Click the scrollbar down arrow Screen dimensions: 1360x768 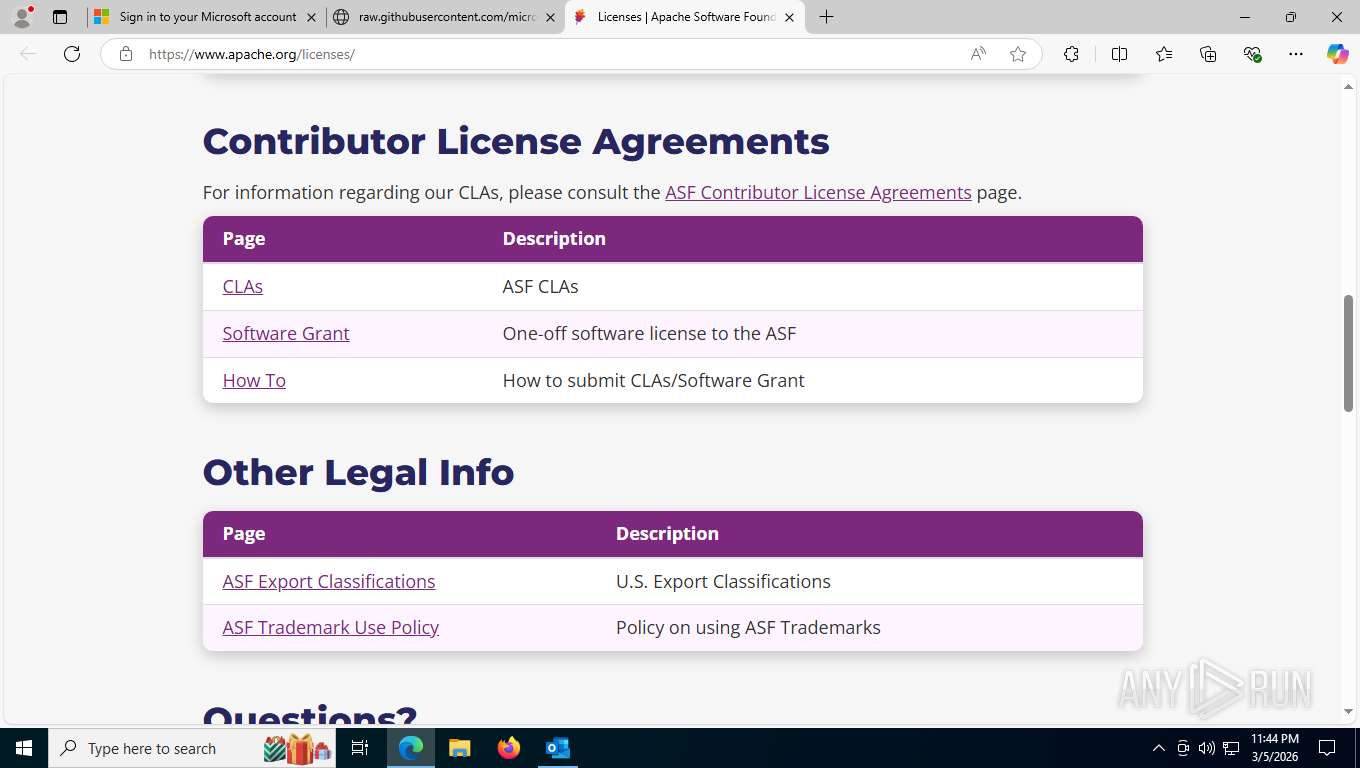tap(1348, 711)
